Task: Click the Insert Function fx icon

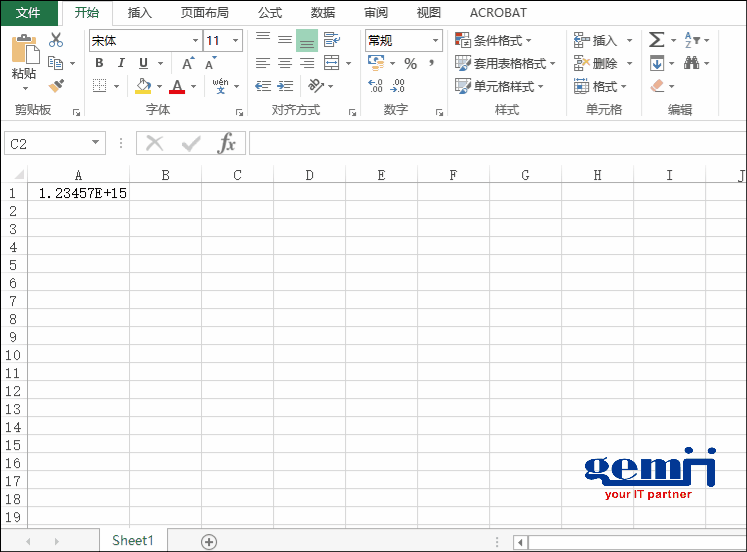Action: 227,143
